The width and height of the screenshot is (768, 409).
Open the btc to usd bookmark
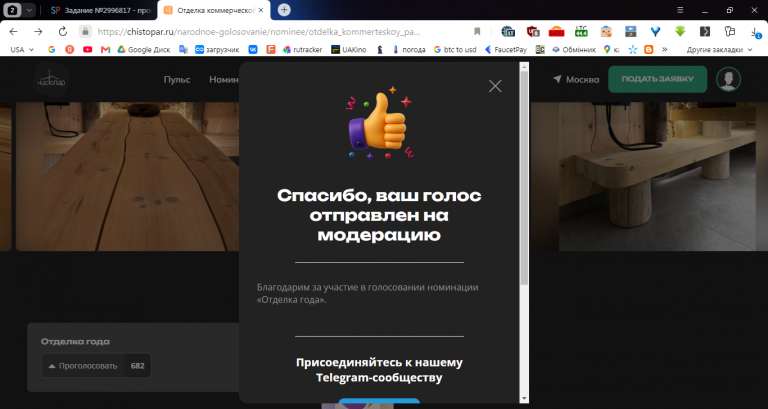pos(455,49)
